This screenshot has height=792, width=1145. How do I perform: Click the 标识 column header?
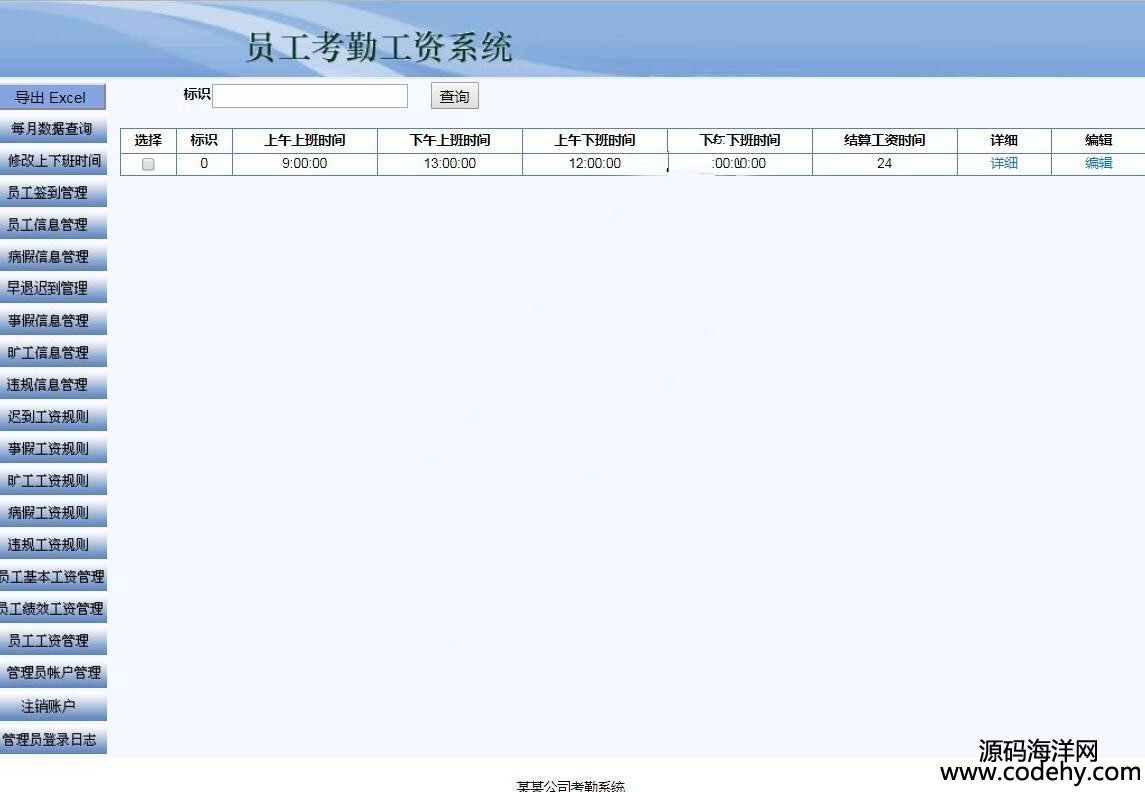[x=204, y=140]
